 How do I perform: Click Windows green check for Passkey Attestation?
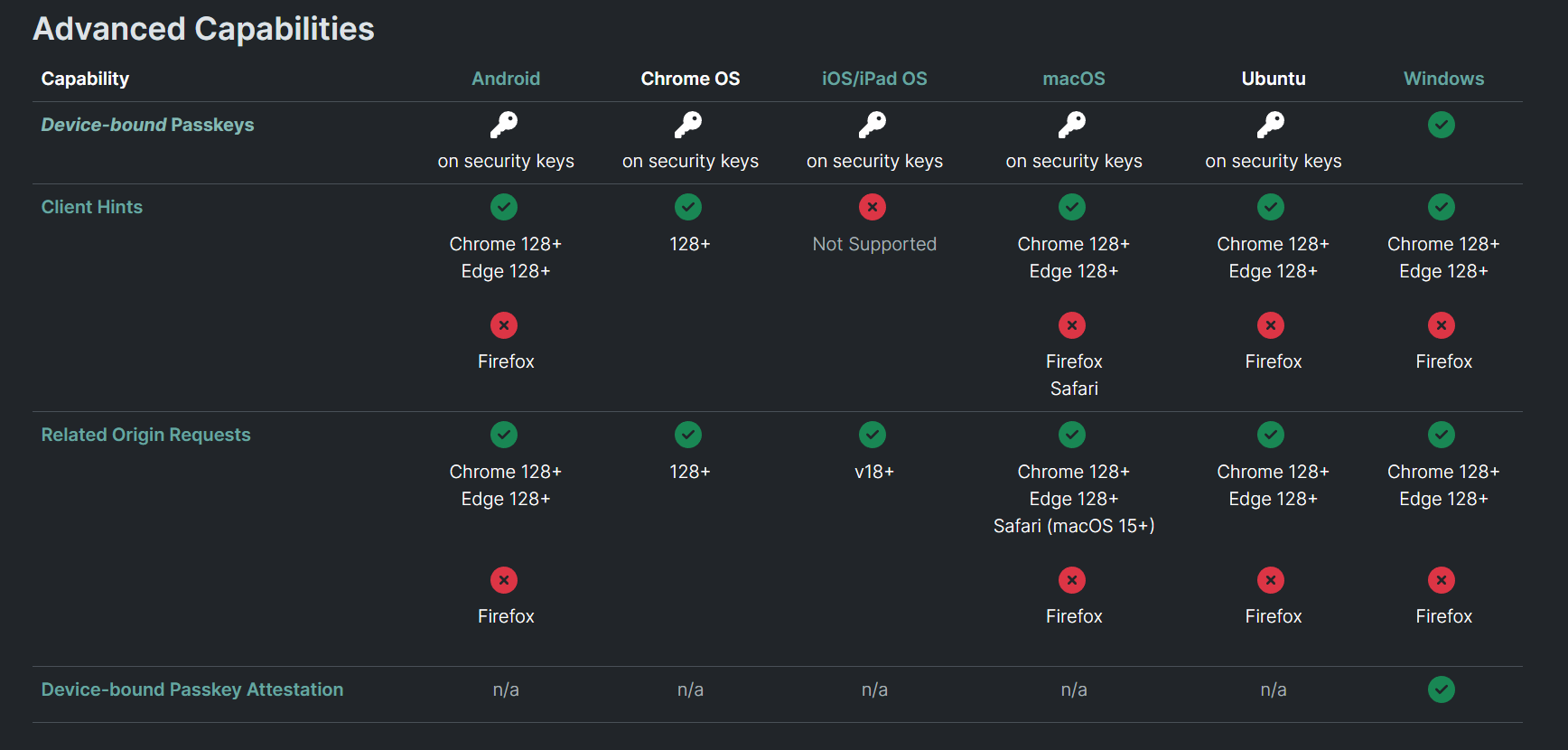(1442, 689)
